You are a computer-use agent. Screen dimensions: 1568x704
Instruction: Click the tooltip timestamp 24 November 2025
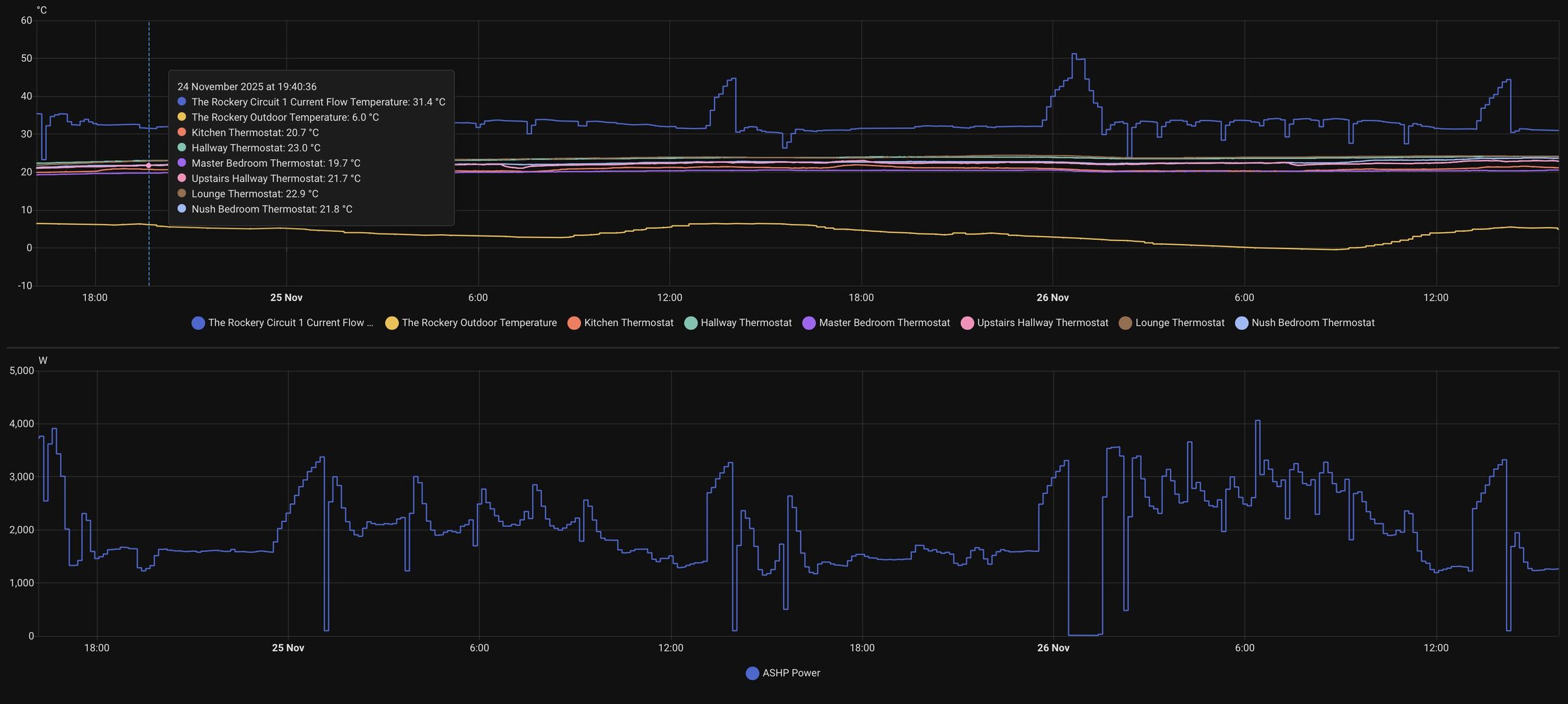(x=247, y=87)
